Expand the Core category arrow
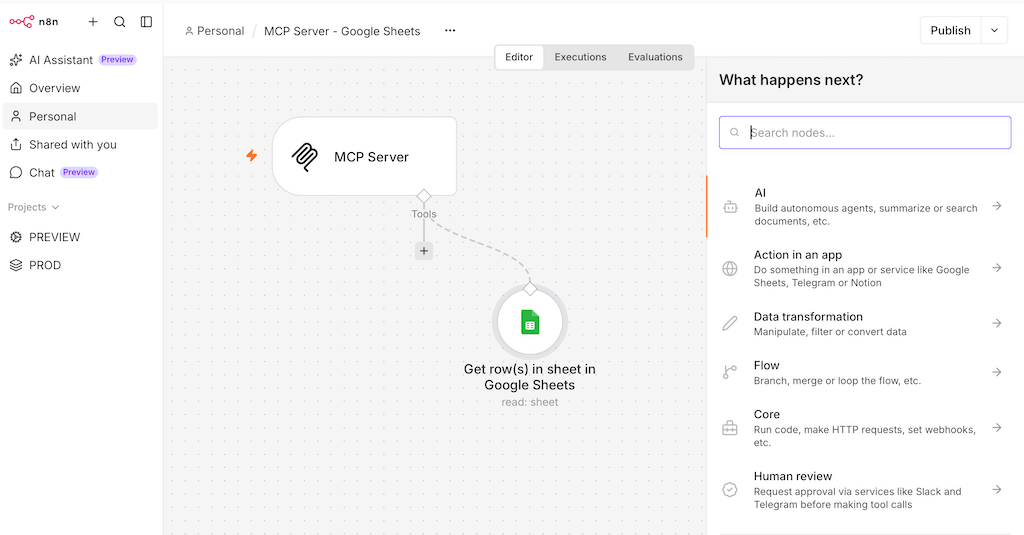 coord(997,428)
